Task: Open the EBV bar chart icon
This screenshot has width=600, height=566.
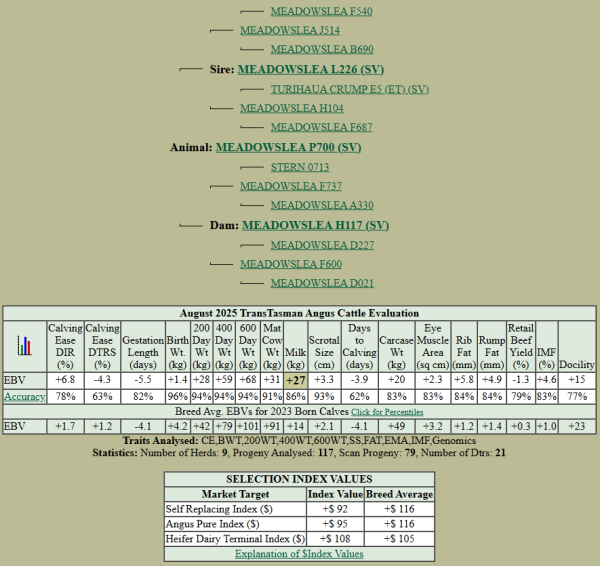Action: click(x=24, y=346)
